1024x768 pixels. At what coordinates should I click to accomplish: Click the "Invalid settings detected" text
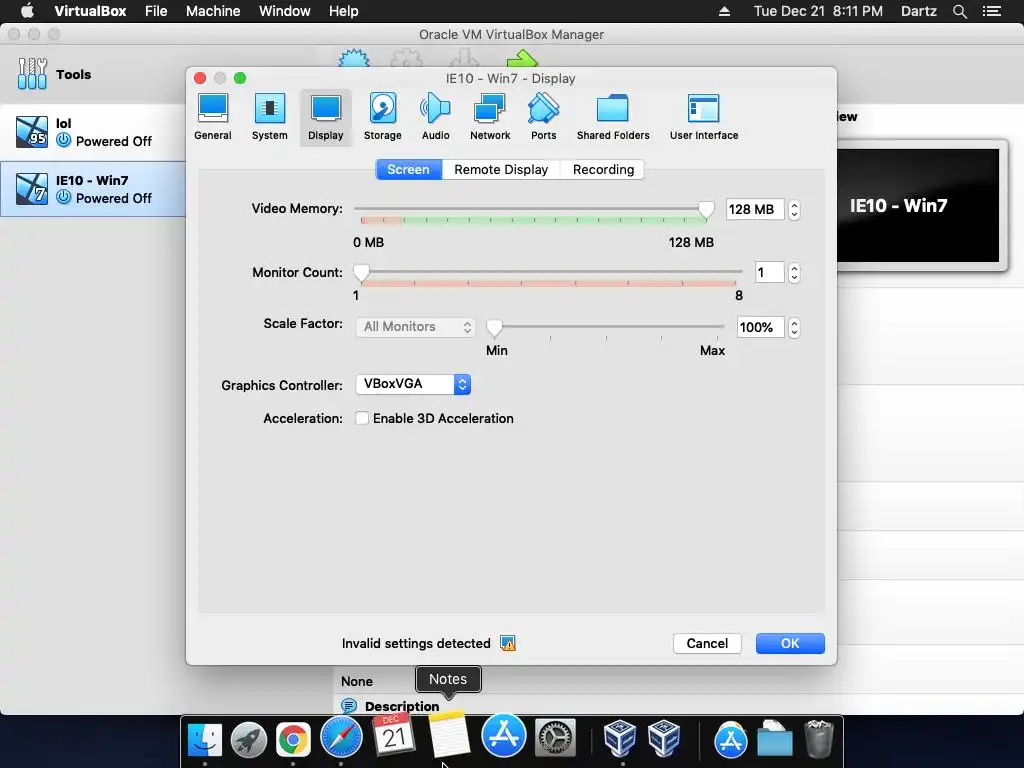pyautogui.click(x=416, y=643)
